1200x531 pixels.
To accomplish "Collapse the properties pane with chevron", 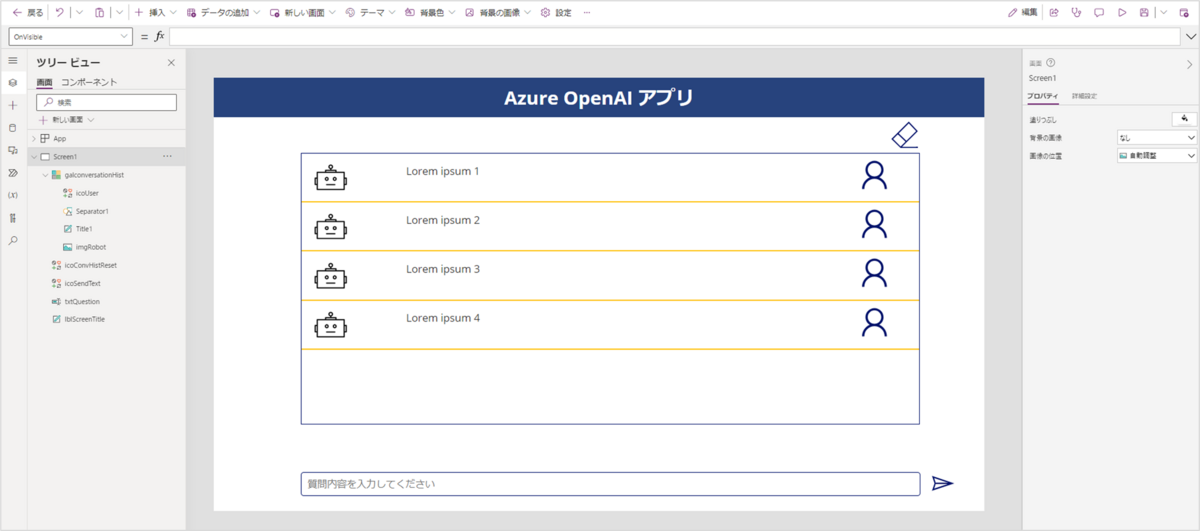I will [x=1189, y=64].
